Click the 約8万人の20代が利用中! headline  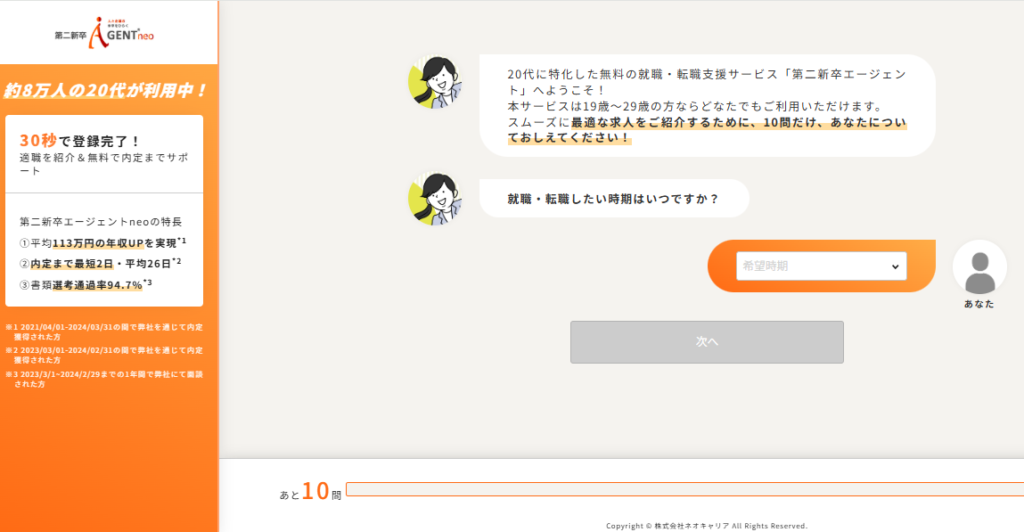tap(105, 90)
